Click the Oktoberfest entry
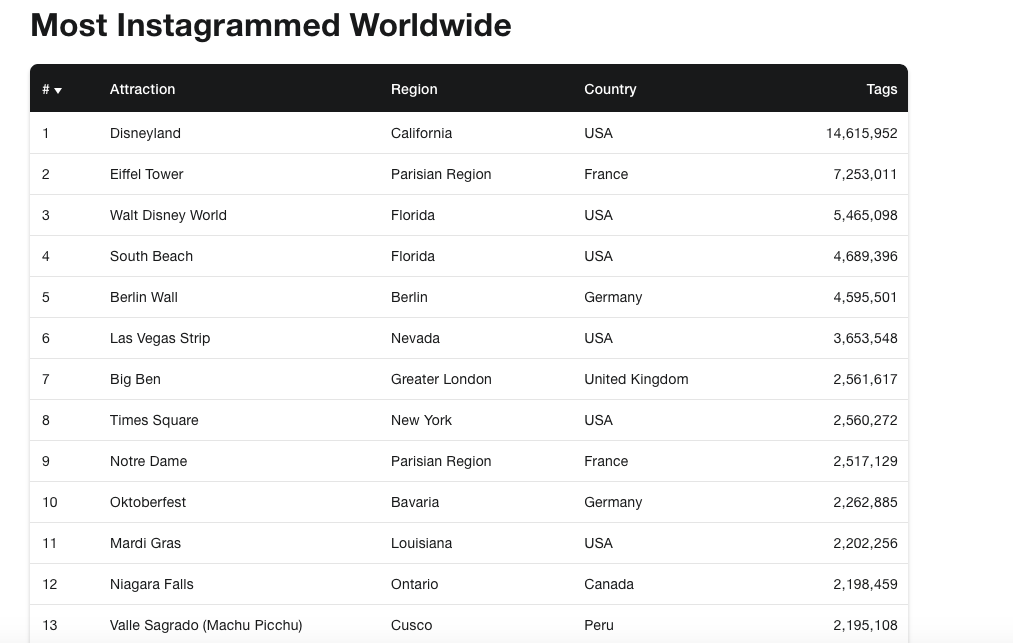Screen dimensions: 1013x643 click(x=148, y=502)
